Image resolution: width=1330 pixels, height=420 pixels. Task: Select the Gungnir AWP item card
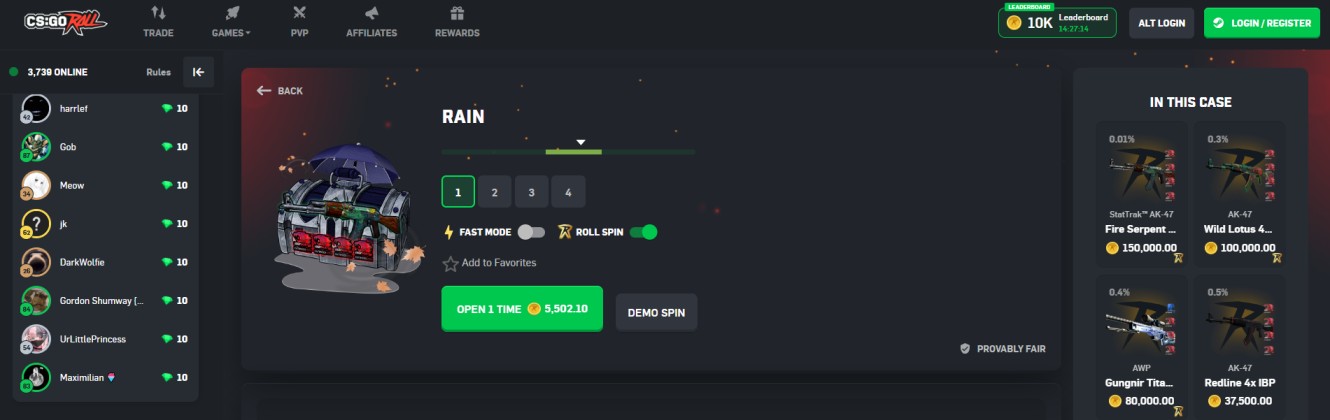pos(1142,347)
